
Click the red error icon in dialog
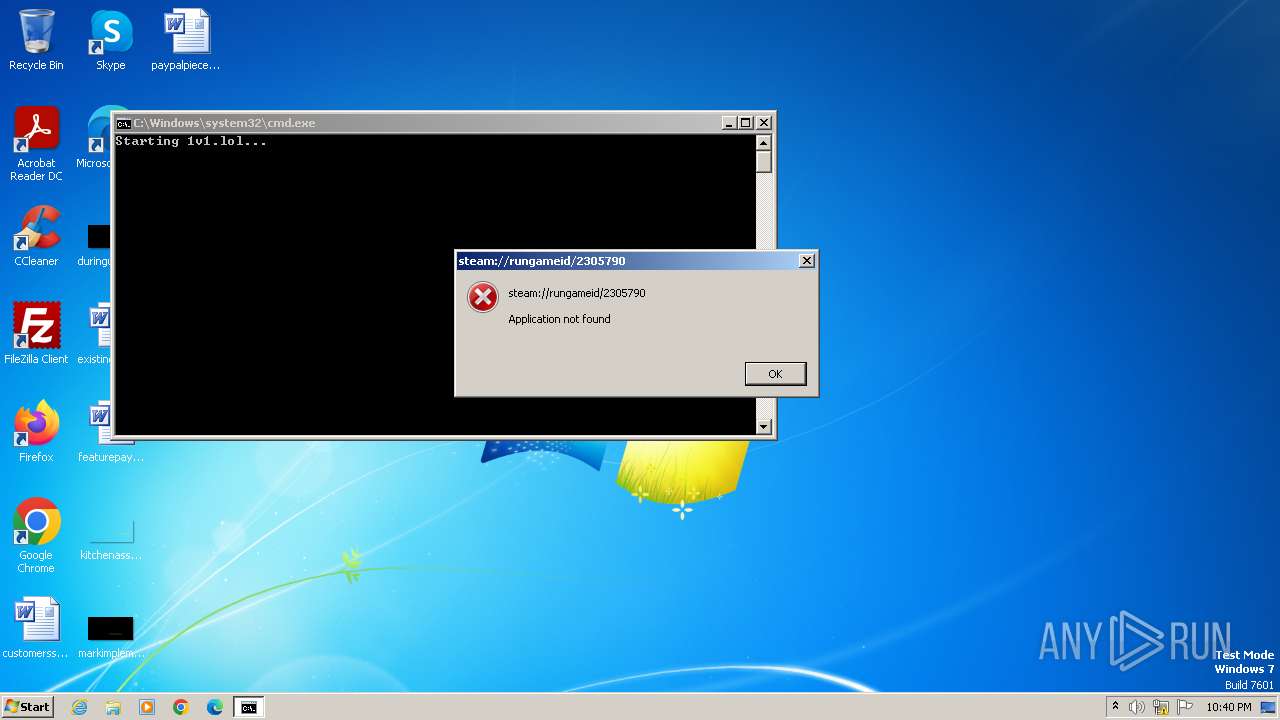[483, 297]
